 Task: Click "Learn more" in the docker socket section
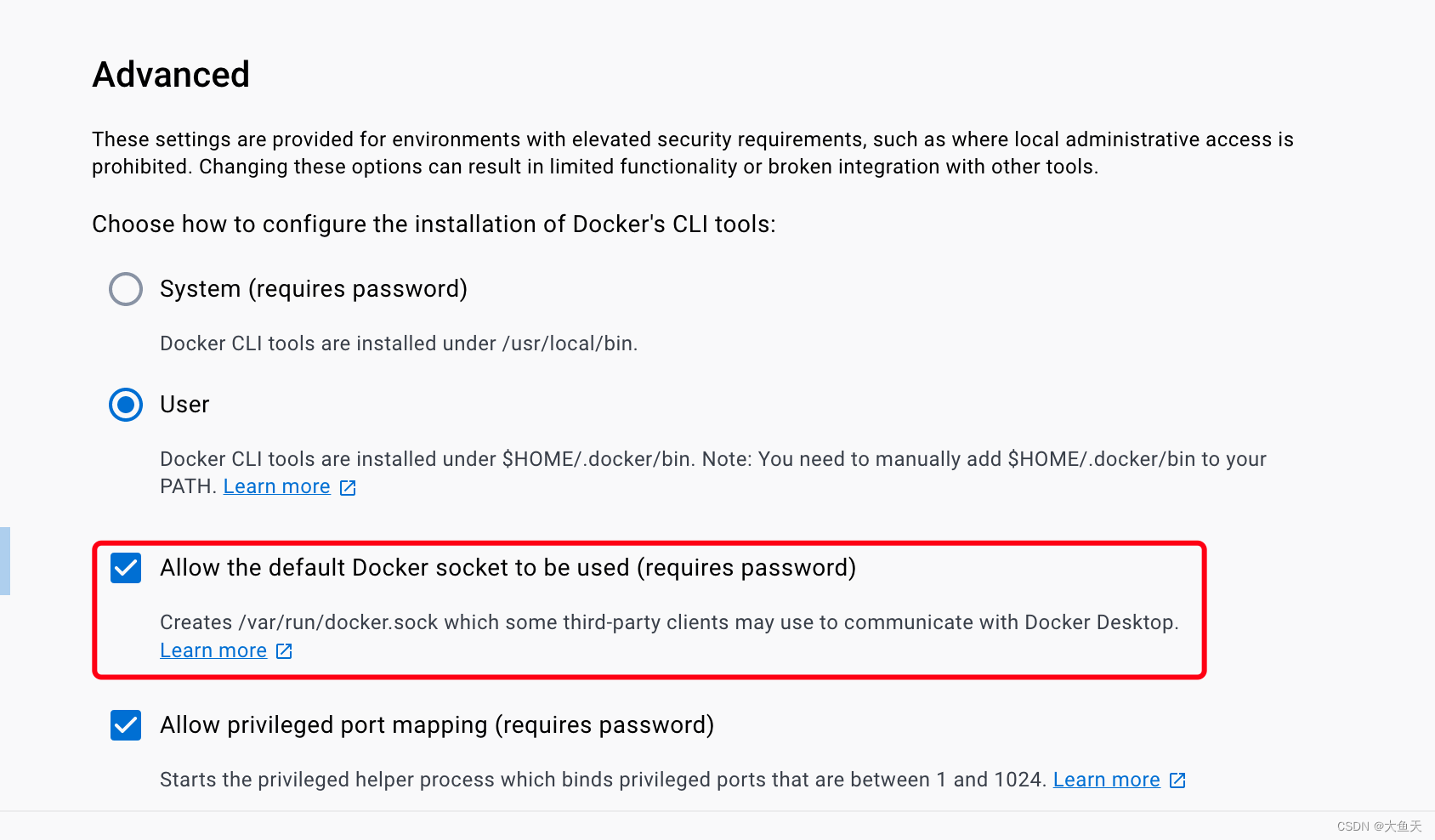[x=213, y=650]
